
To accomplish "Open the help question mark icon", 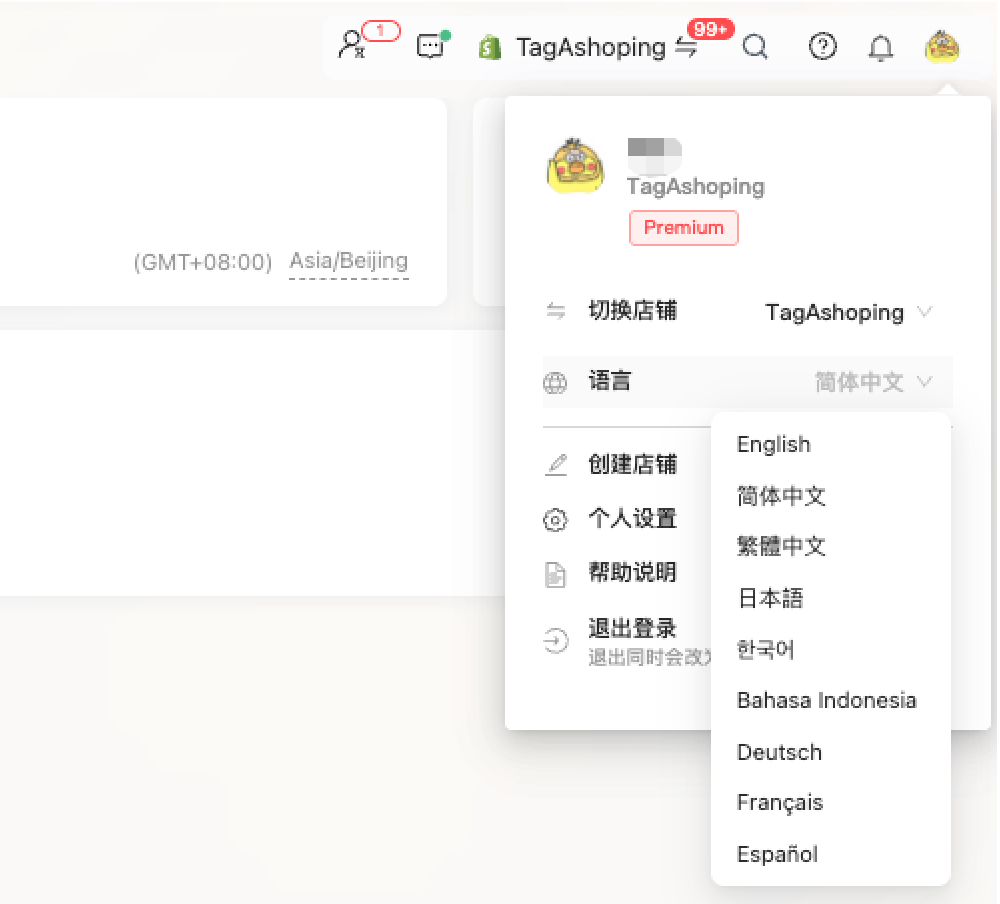I will (x=823, y=47).
